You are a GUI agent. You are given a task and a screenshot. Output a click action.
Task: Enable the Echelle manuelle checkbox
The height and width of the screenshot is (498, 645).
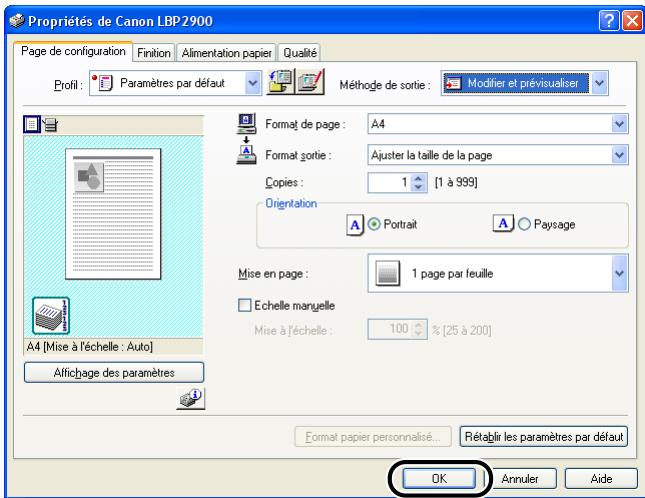click(245, 305)
